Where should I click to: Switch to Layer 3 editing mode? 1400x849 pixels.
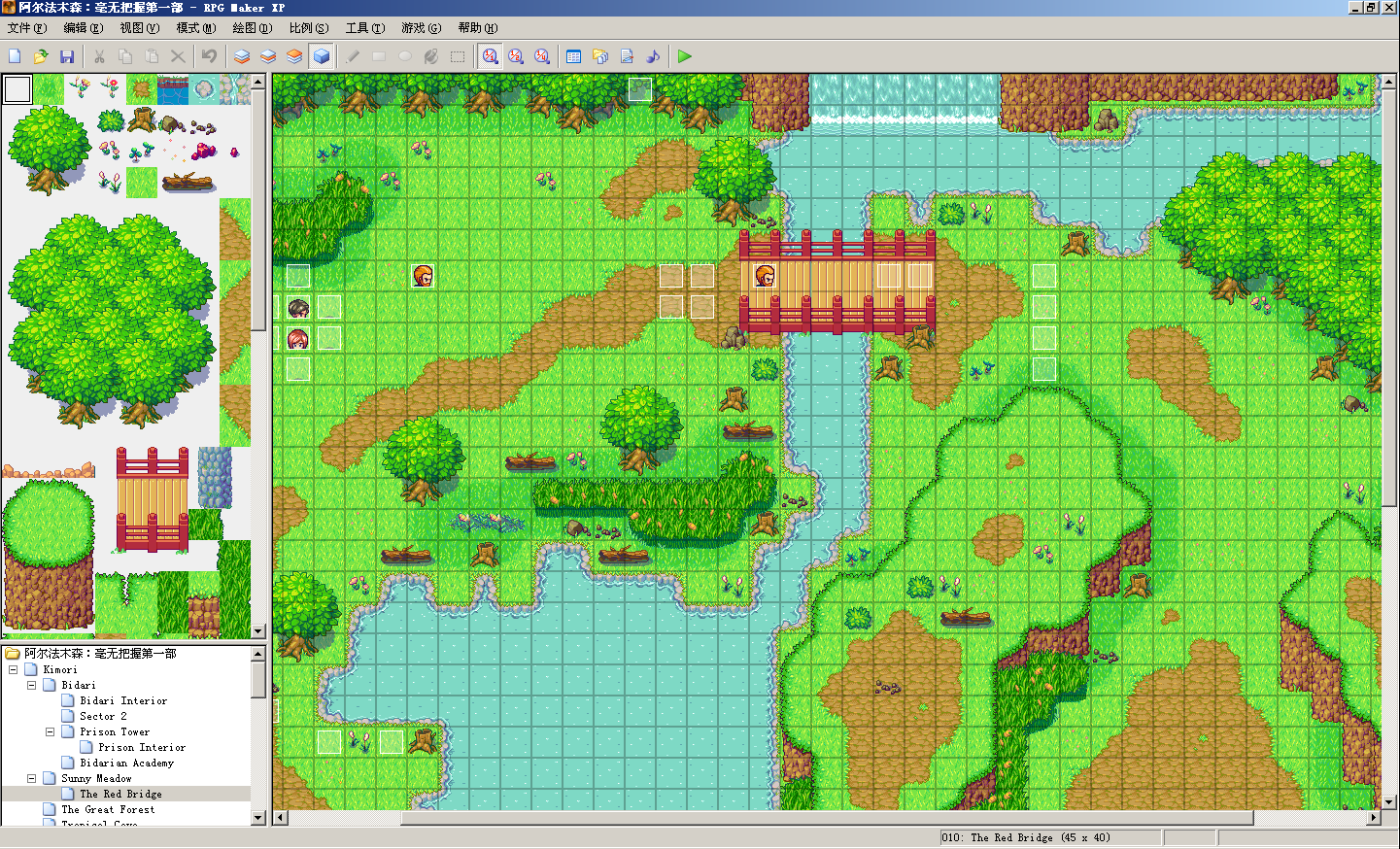click(294, 56)
